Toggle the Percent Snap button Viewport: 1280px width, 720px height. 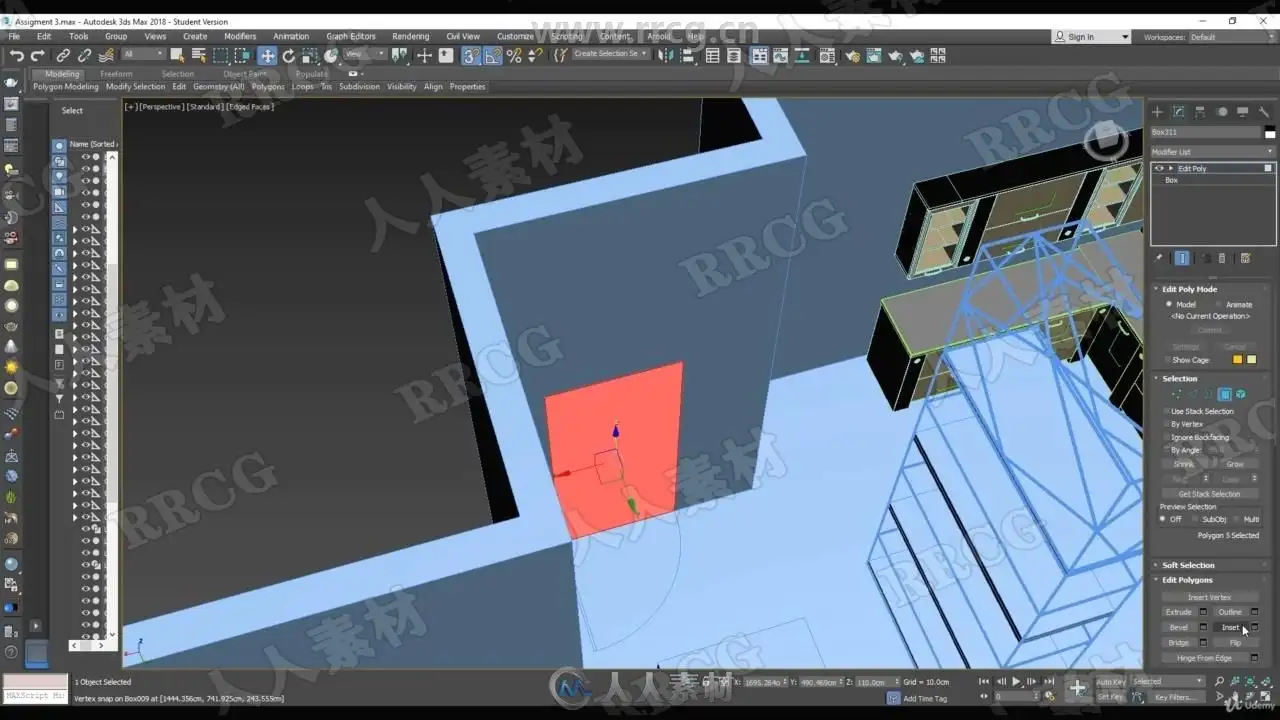pyautogui.click(x=514, y=56)
